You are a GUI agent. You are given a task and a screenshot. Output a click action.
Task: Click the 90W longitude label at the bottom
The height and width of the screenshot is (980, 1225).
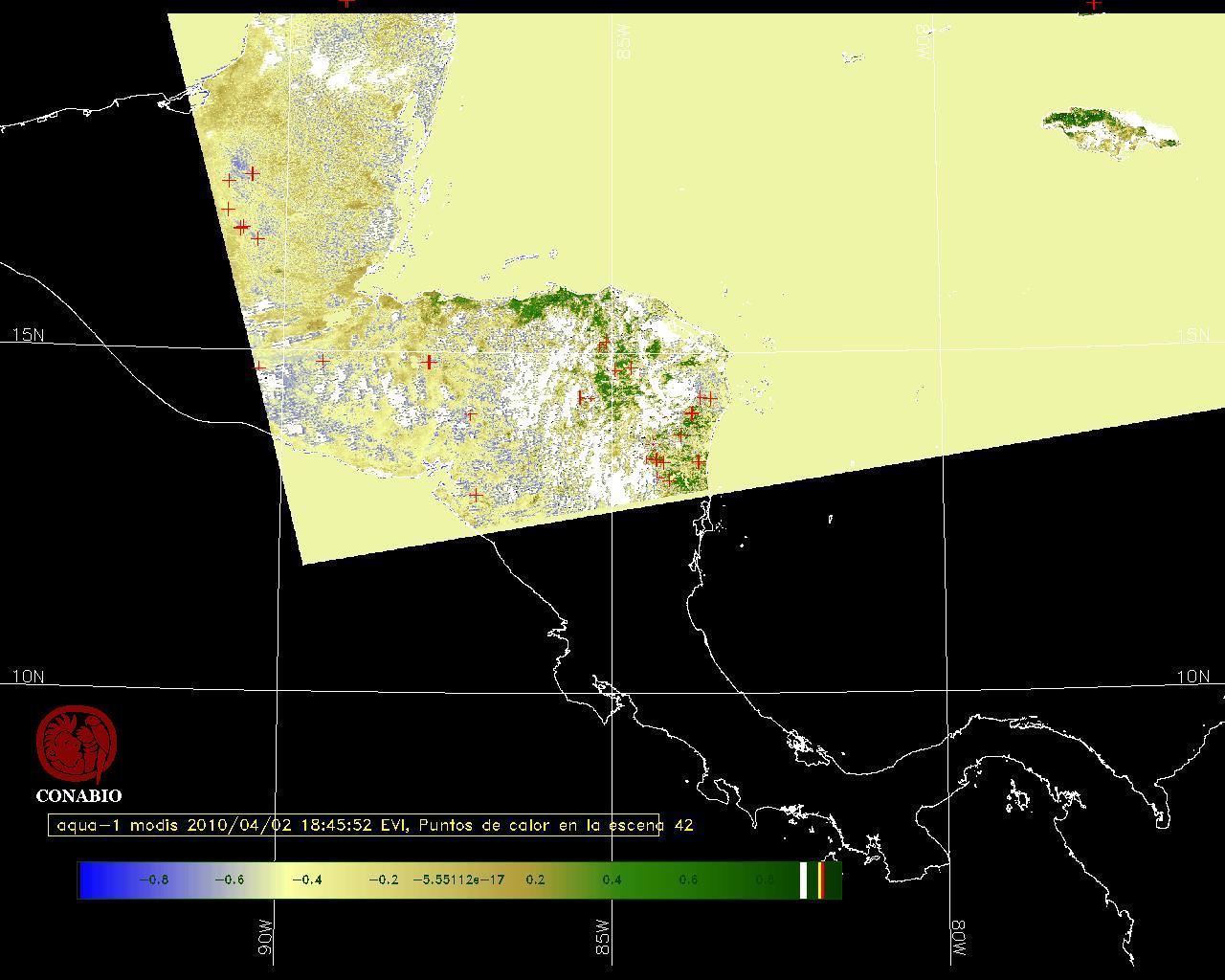[266, 937]
